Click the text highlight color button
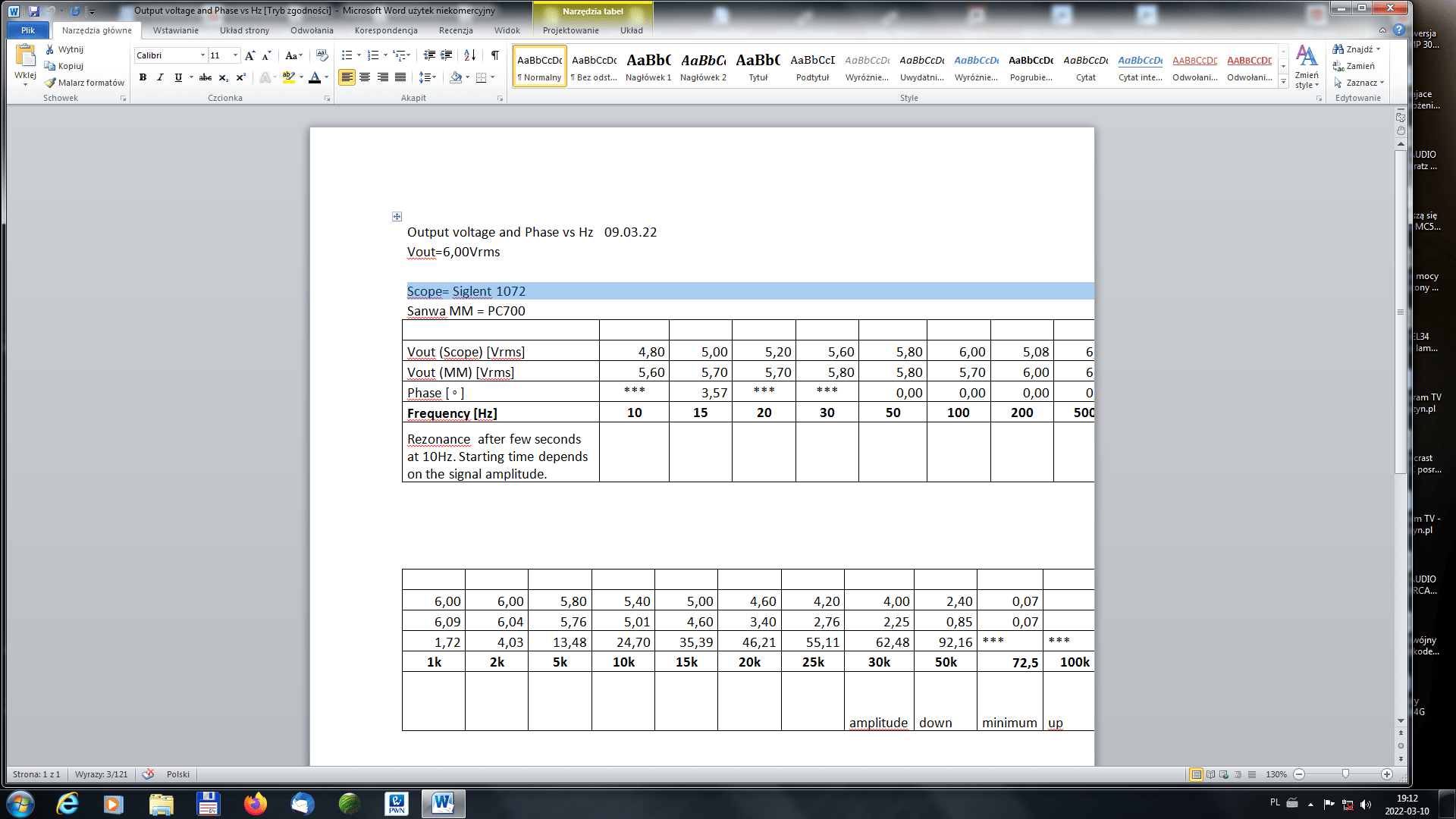This screenshot has width=1456, height=819. point(288,77)
